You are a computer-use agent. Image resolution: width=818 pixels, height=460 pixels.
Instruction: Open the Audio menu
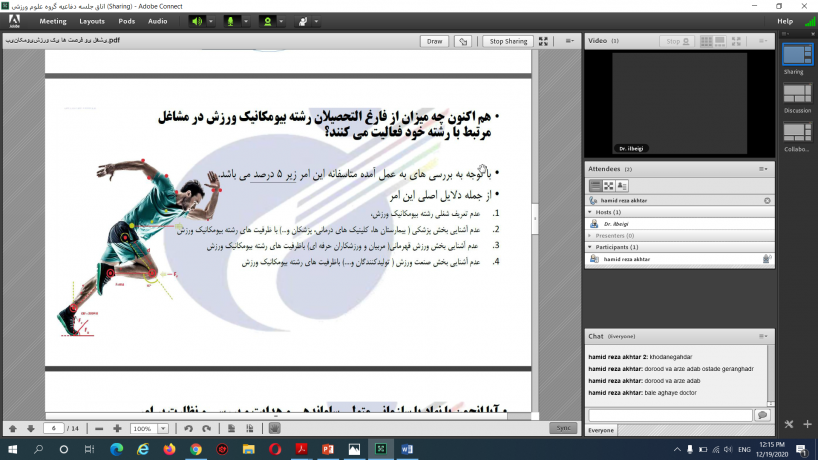pyautogui.click(x=158, y=21)
